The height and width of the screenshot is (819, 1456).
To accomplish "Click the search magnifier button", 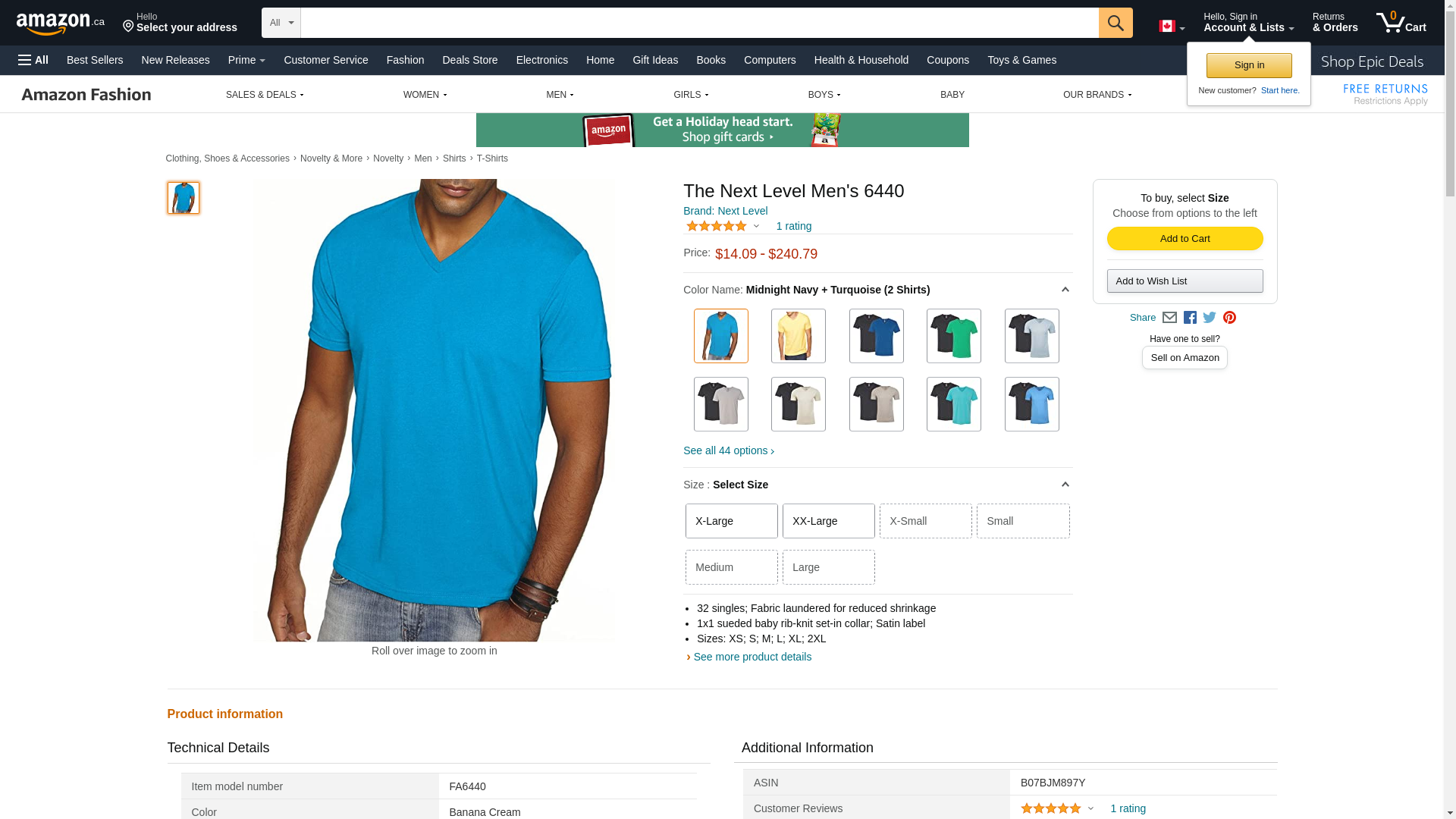I will (x=1116, y=23).
